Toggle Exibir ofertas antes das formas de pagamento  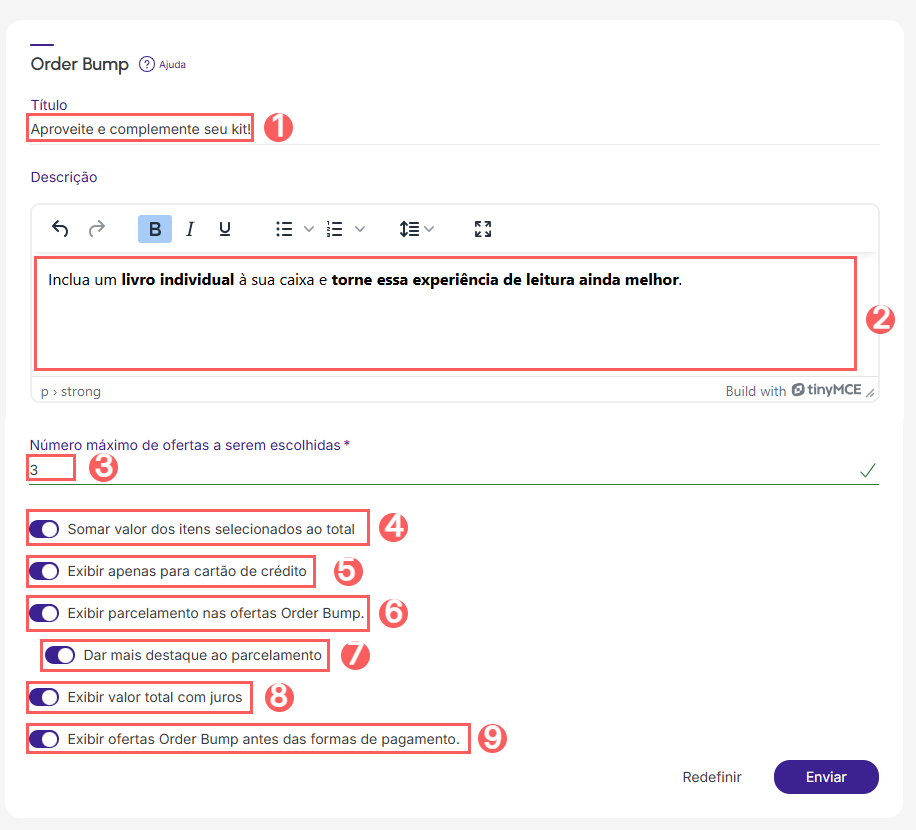click(x=44, y=739)
